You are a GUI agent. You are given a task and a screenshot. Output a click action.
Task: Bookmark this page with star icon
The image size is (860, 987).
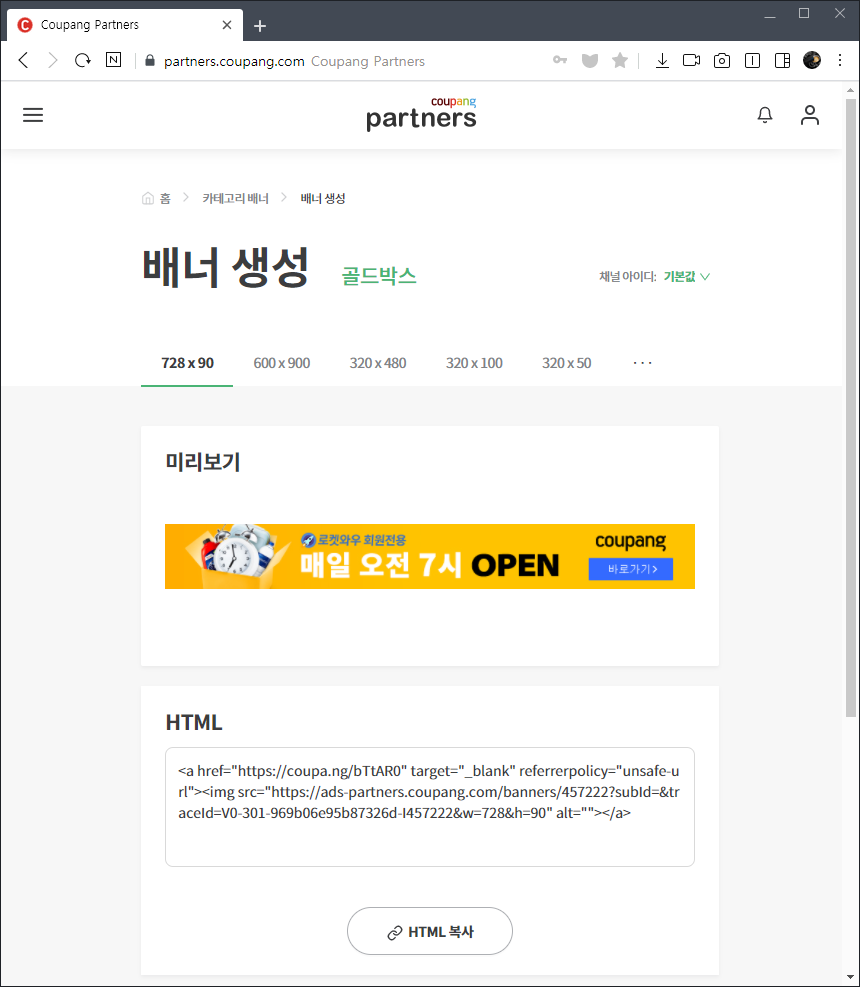point(620,60)
